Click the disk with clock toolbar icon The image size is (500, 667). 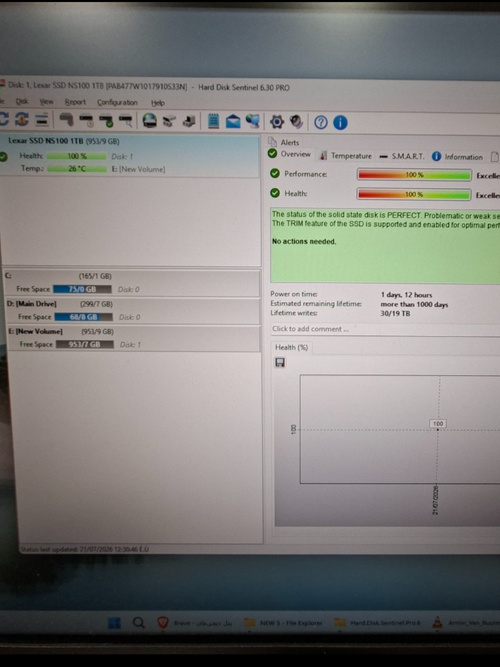click(x=86, y=121)
